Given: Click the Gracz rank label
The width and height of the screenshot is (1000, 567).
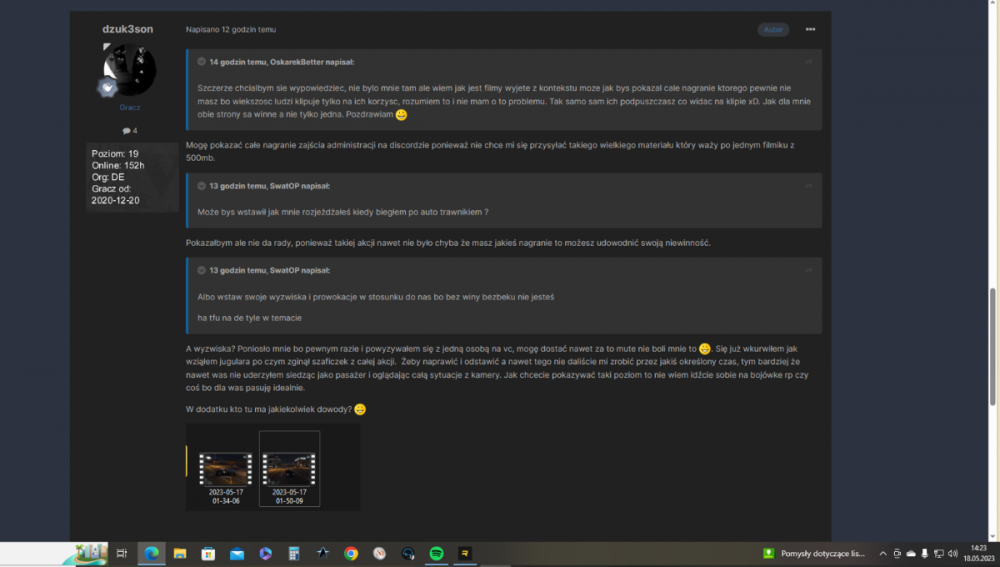Looking at the screenshot, I should (x=129, y=107).
